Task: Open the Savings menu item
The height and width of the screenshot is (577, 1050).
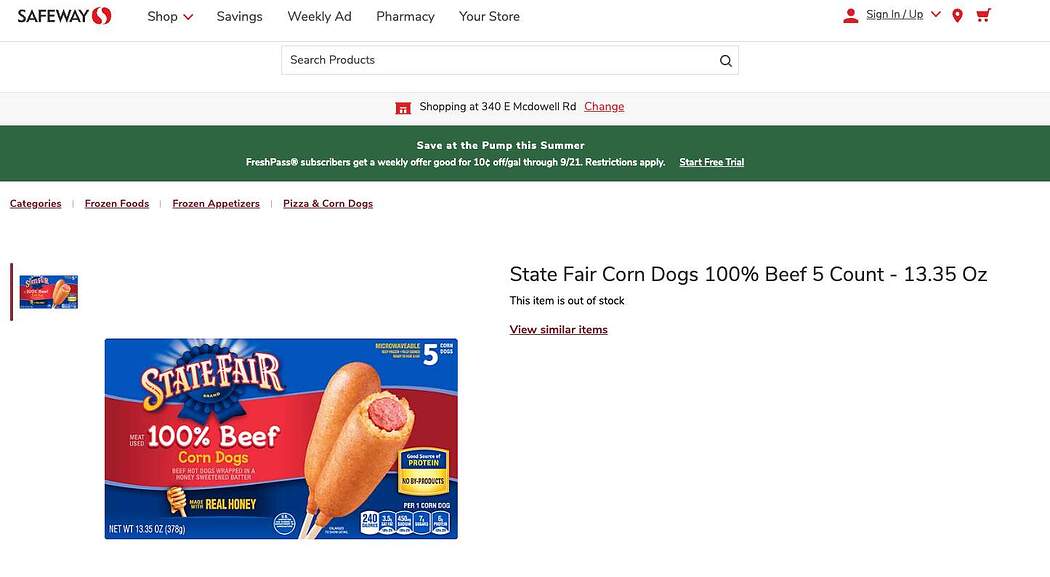Action: (239, 16)
